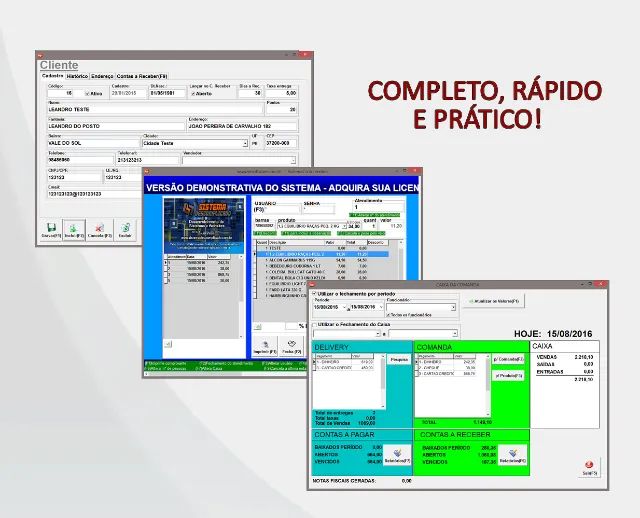Screen dimensions: 640x518
Task: Toggle 'Utilizar o Fechamento do Caixa' checkbox
Action: point(314,325)
